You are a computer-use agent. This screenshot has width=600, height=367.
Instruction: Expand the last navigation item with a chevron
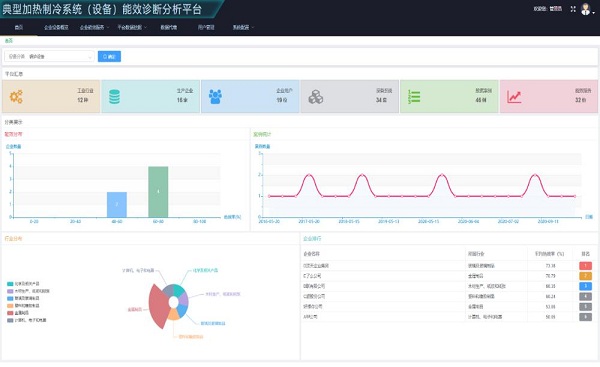tap(243, 27)
